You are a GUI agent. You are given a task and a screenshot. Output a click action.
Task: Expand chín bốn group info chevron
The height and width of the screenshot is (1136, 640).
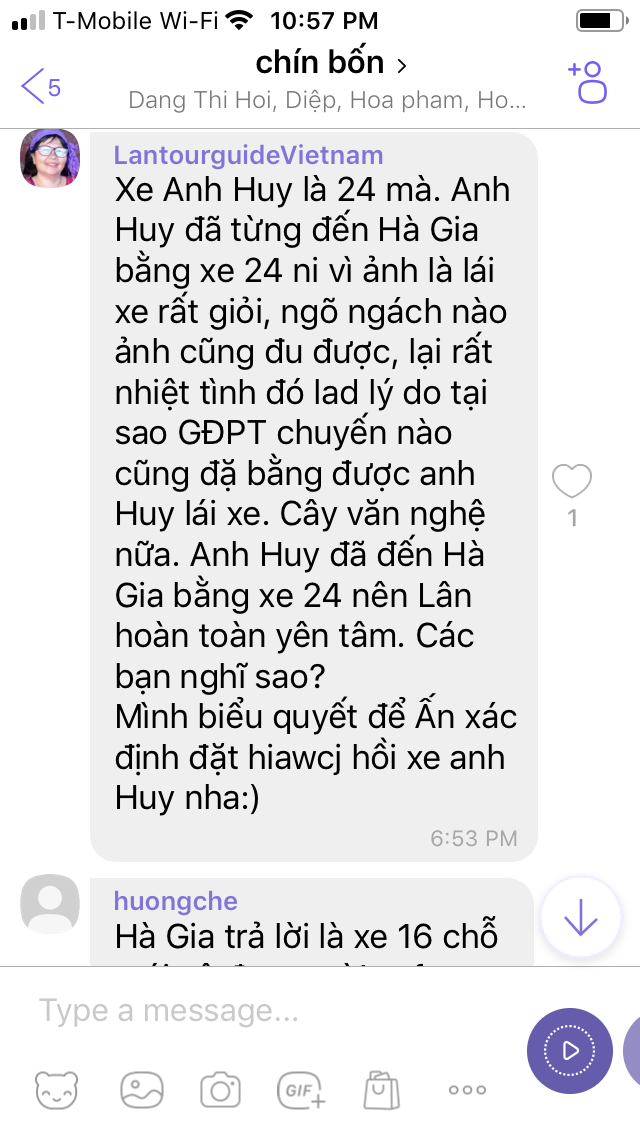click(402, 66)
